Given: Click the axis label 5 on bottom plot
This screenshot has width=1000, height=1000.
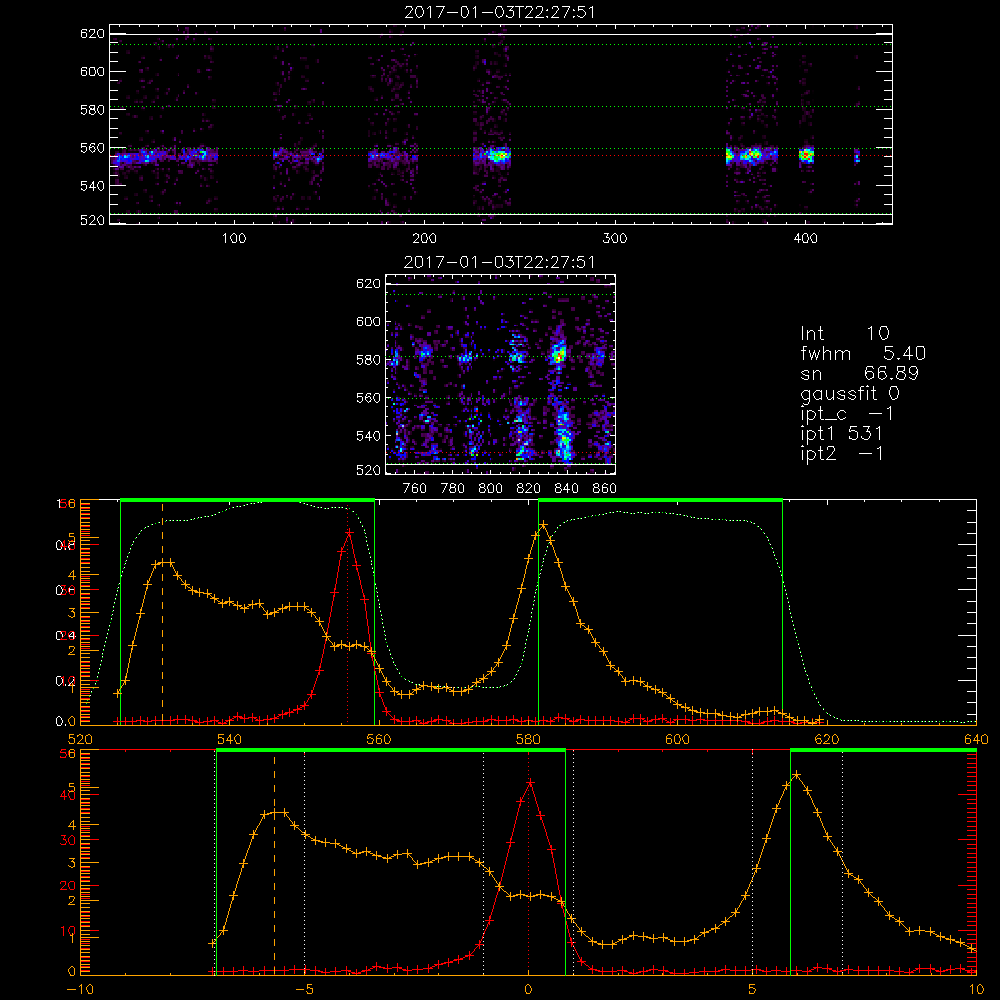Looking at the screenshot, I should (753, 990).
